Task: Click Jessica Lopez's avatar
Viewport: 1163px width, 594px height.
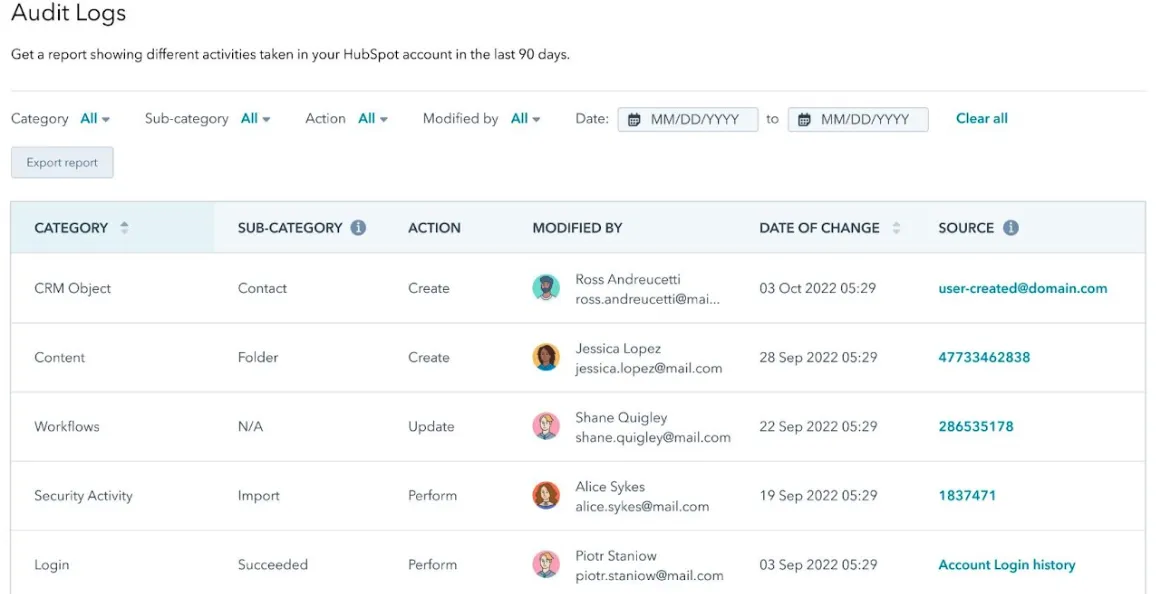Action: tap(546, 357)
